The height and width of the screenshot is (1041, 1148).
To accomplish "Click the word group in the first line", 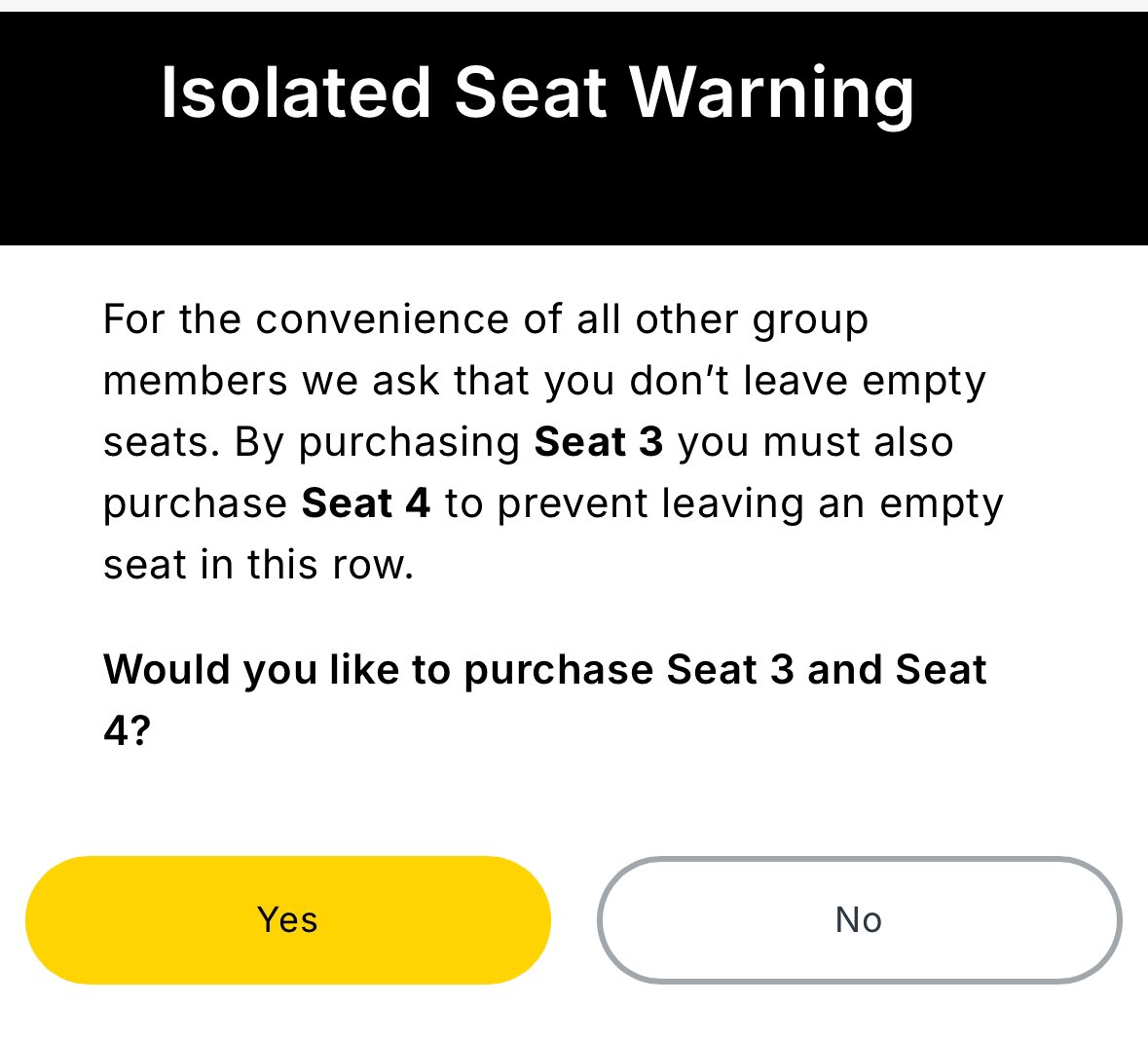I will tap(810, 322).
